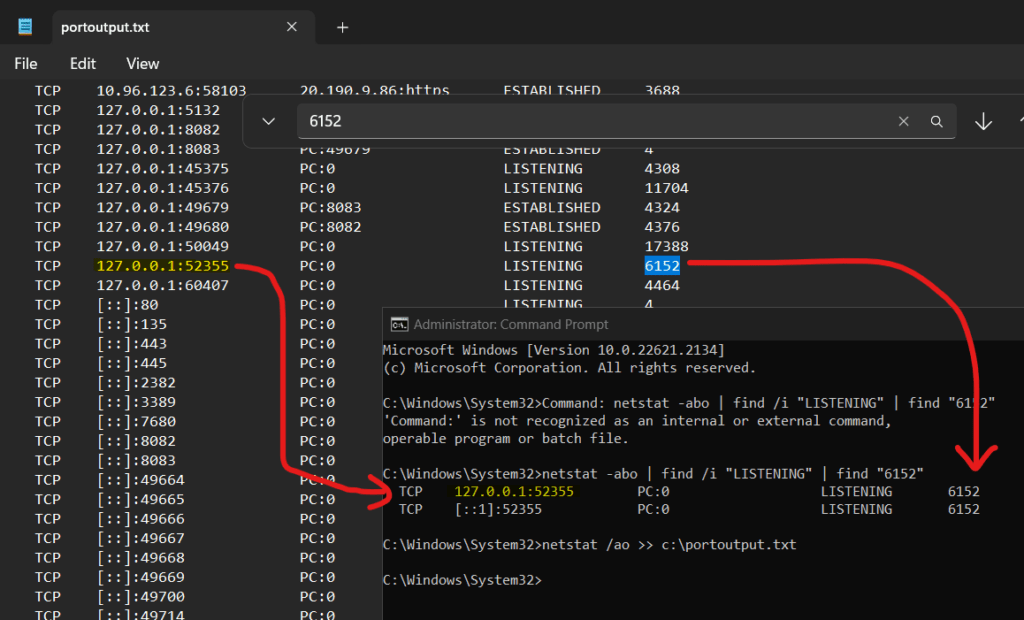This screenshot has width=1024, height=620.
Task: Click the final C:\Windows\System32> prompt line
Action: click(x=462, y=579)
